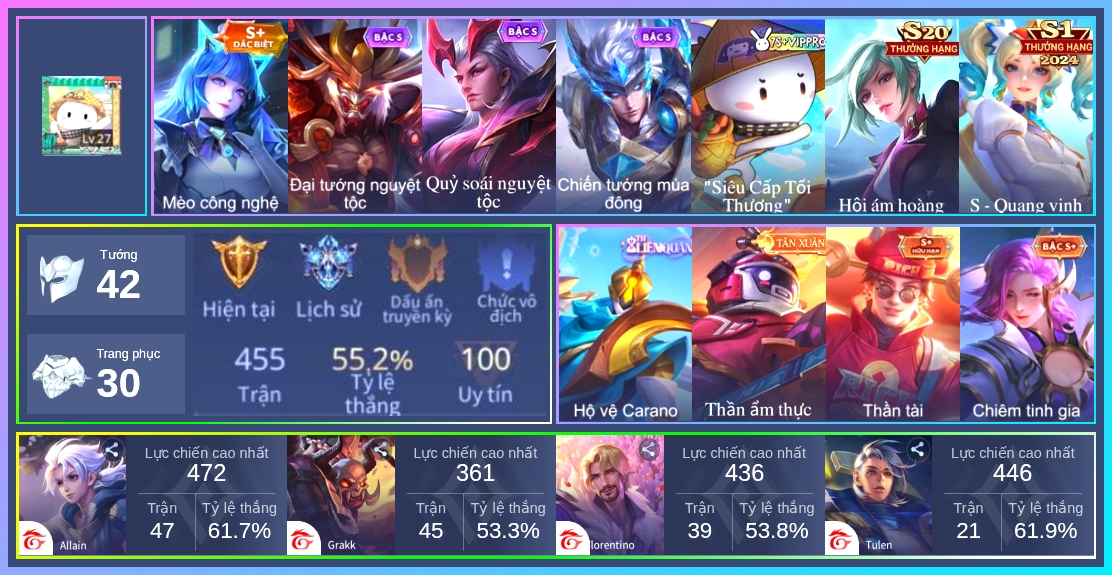This screenshot has height=575, width=1112.
Task: Open the Thần ẩm thực skin card
Action: (x=759, y=324)
